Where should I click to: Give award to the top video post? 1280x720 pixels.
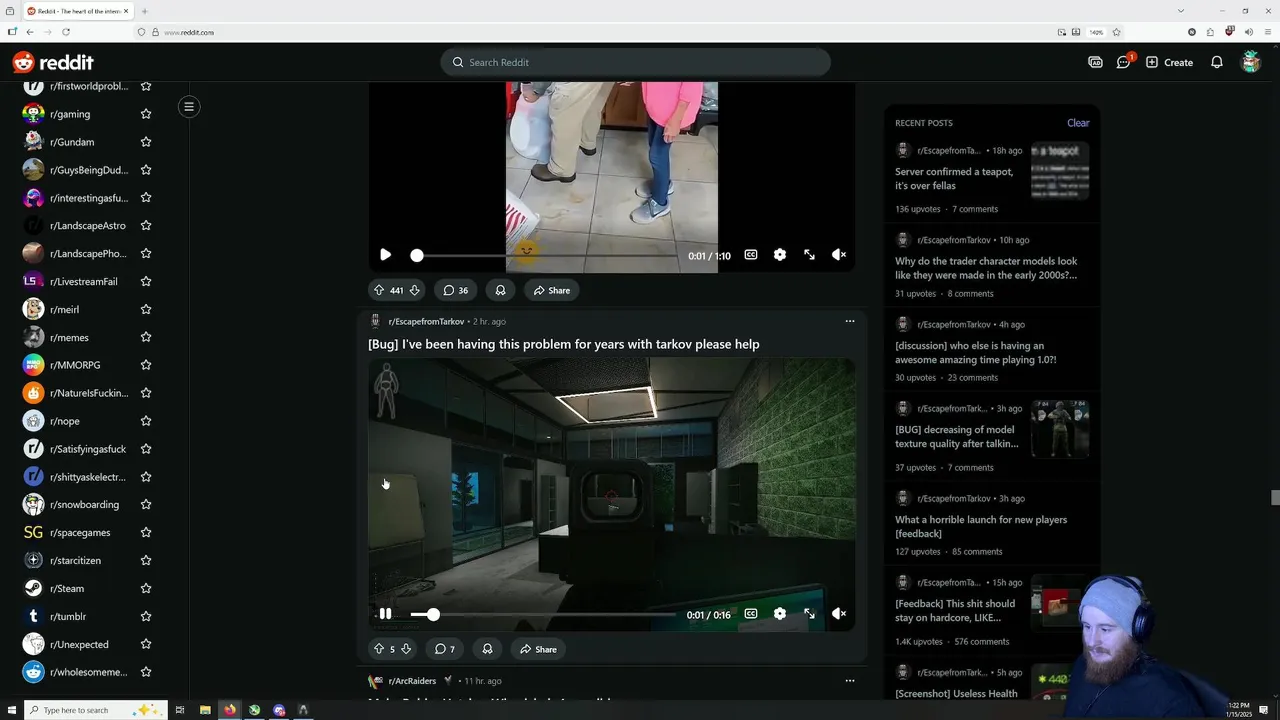500,290
